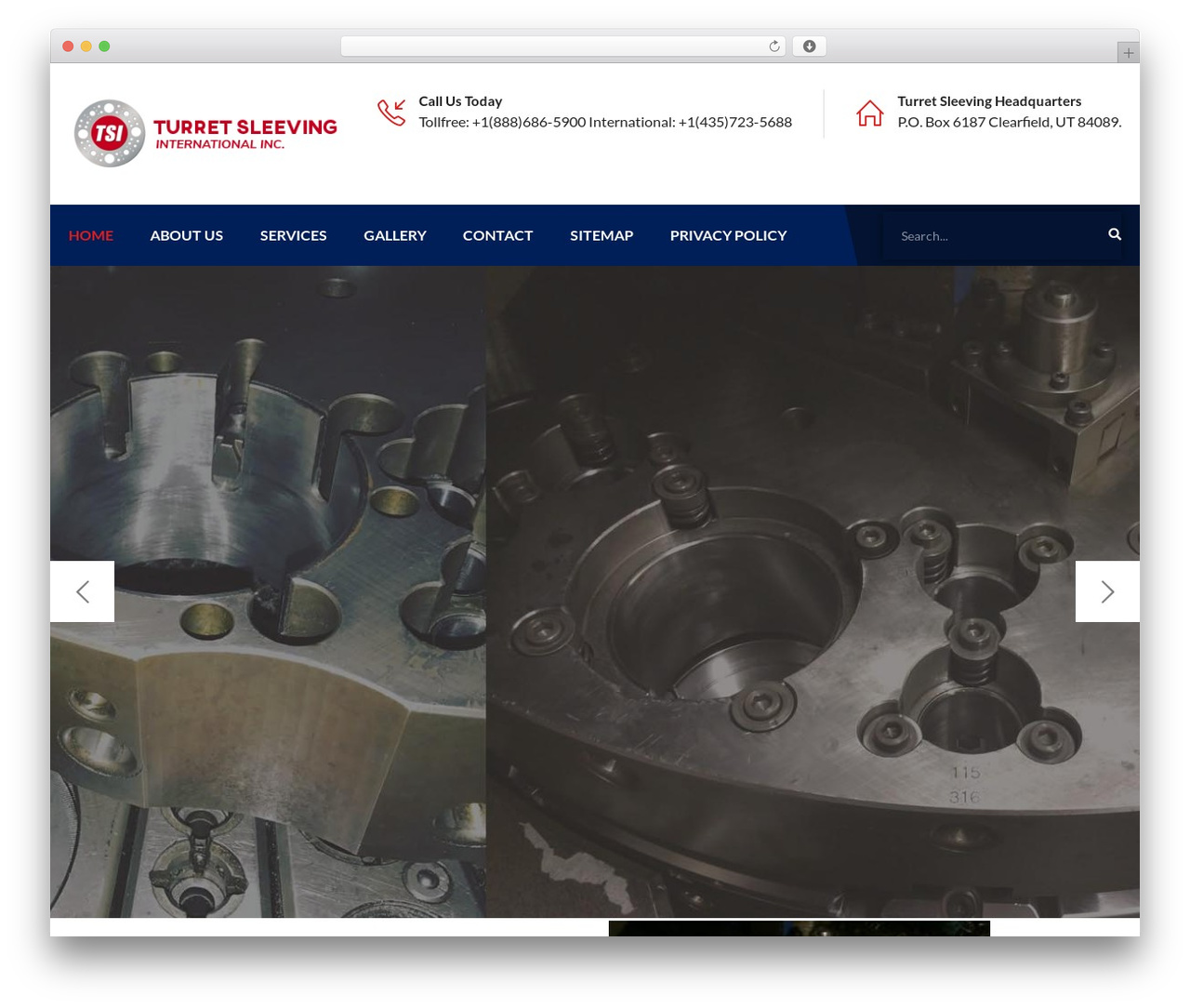Open the Services menu item
This screenshot has height=1008, width=1190.
coord(294,235)
